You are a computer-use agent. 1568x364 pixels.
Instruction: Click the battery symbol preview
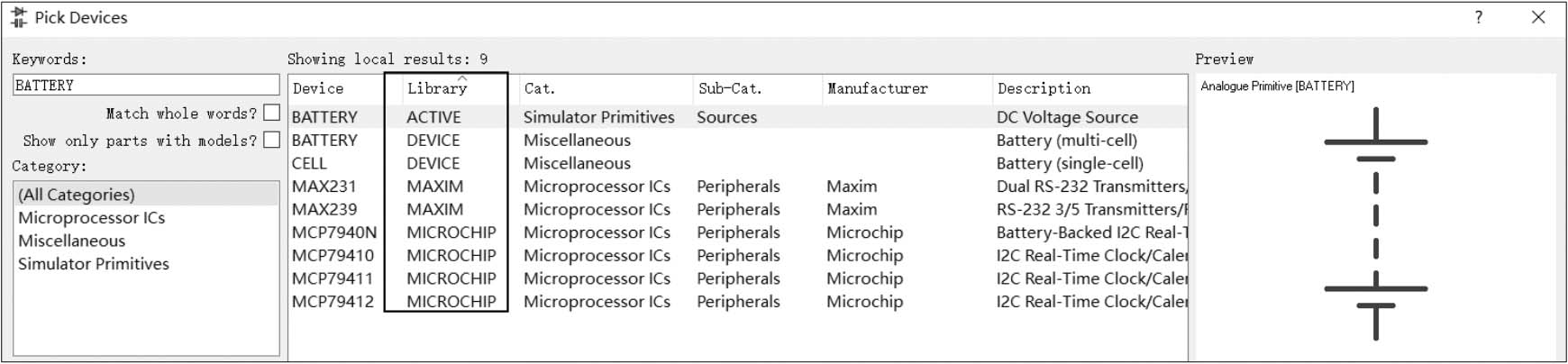pos(1375,223)
